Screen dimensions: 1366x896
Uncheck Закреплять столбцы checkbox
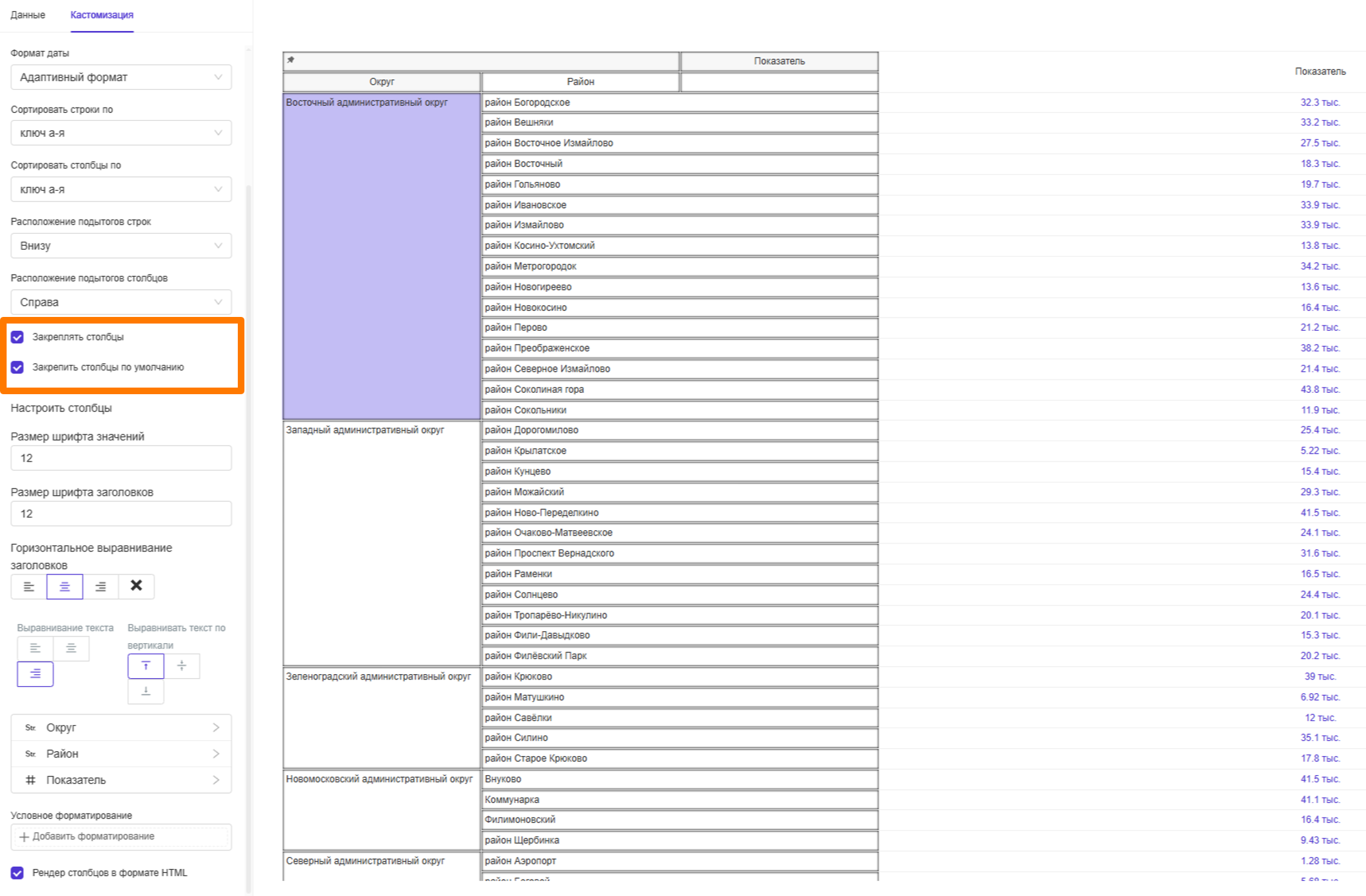tap(18, 337)
